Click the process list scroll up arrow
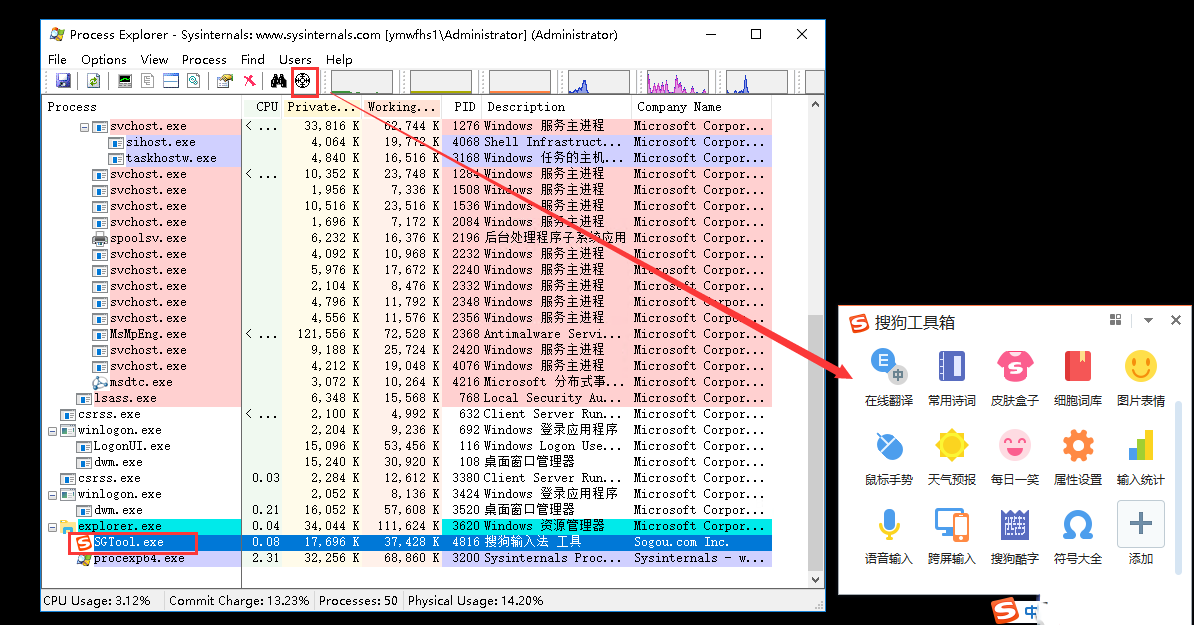 coord(816,104)
